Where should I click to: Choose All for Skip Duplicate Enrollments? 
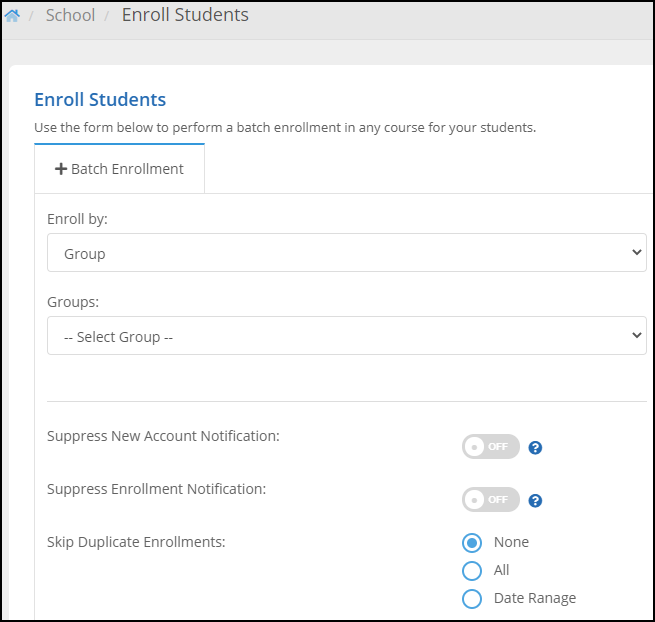(x=472, y=571)
